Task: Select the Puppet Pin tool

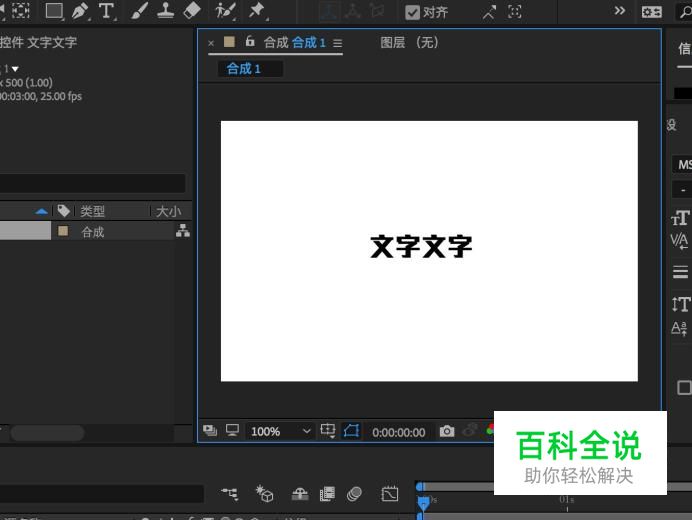Action: pyautogui.click(x=257, y=11)
